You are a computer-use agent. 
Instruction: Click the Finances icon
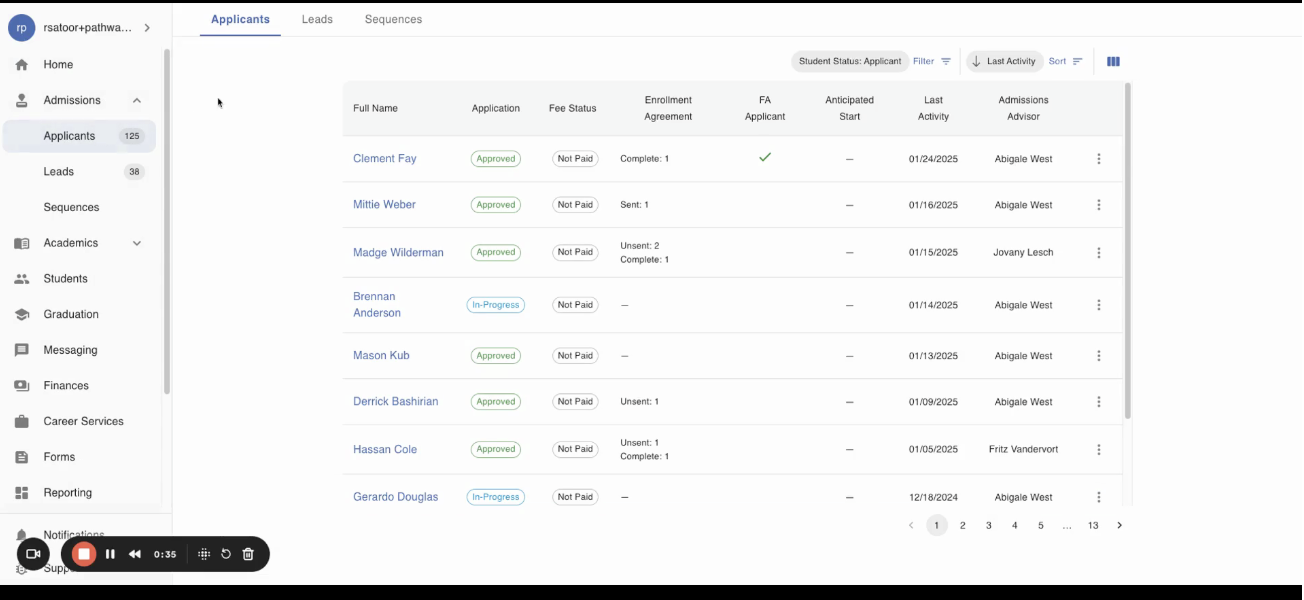[x=22, y=386]
